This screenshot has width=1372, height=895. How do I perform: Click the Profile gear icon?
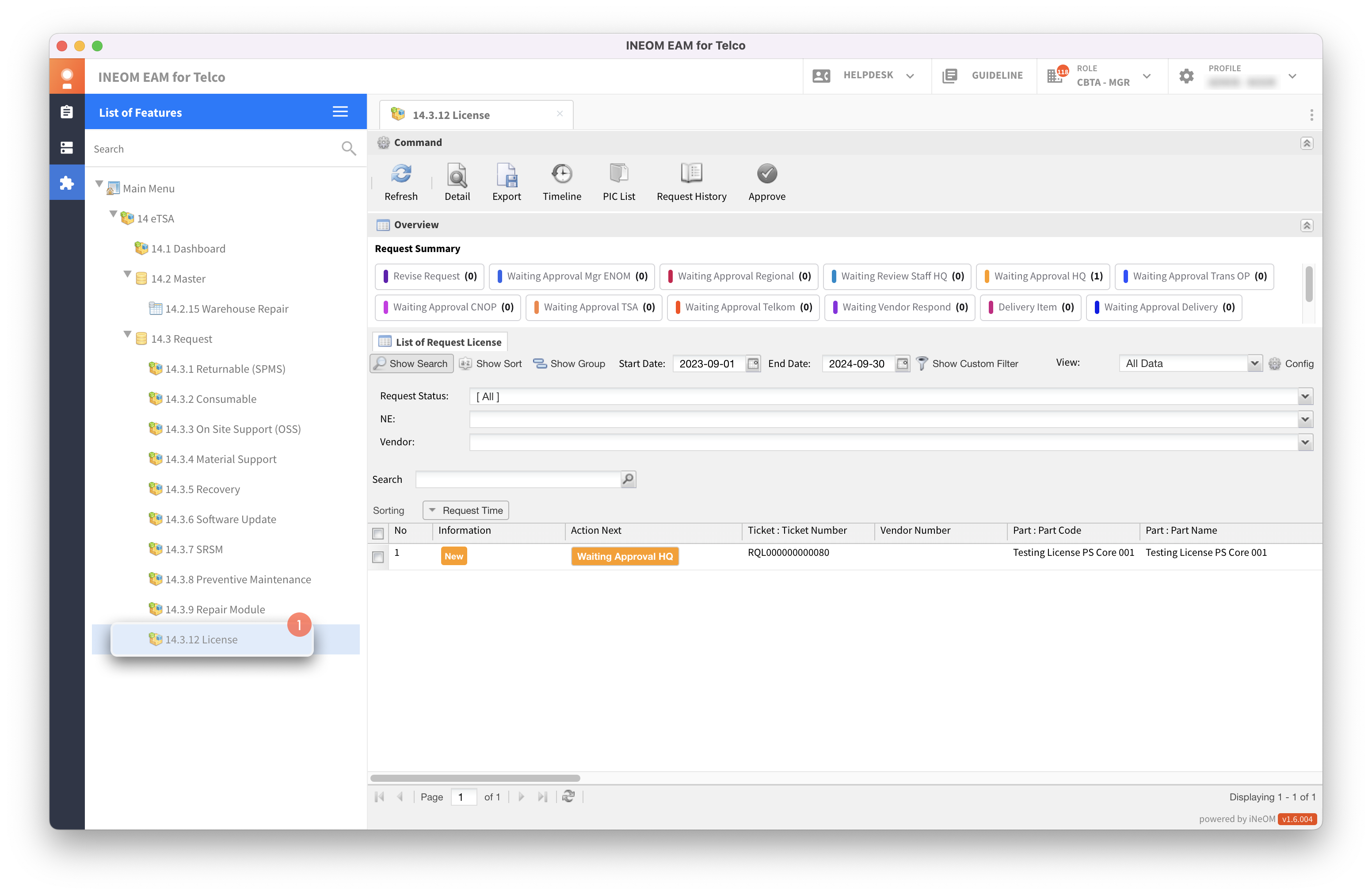tap(1186, 76)
